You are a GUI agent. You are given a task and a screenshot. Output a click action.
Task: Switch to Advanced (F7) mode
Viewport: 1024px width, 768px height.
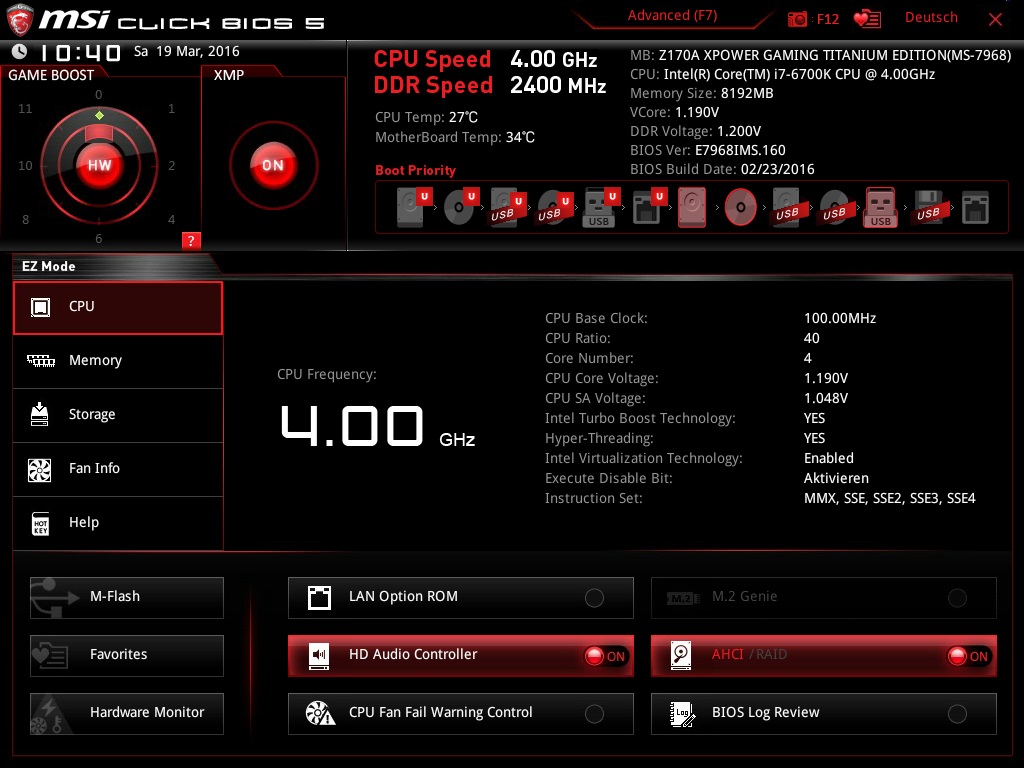pos(672,16)
